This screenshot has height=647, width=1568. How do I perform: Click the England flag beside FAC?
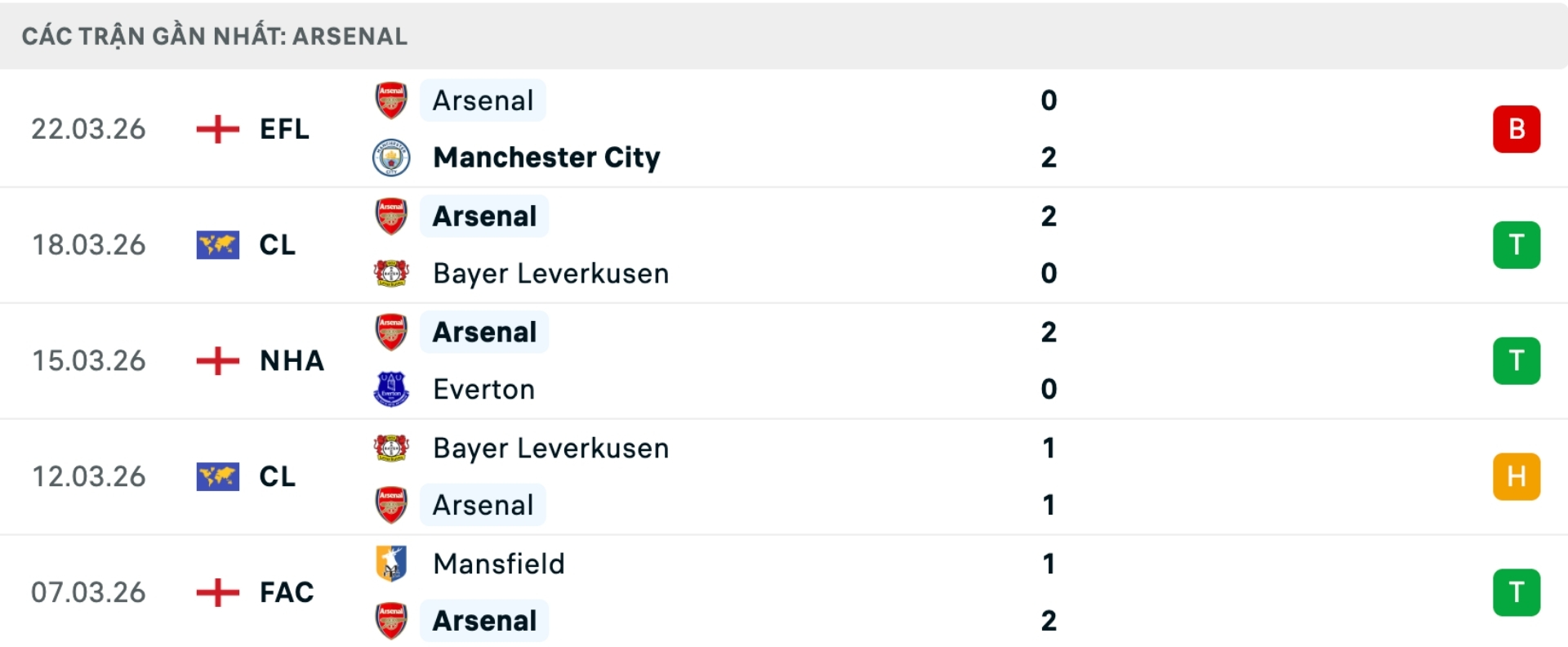click(x=218, y=592)
